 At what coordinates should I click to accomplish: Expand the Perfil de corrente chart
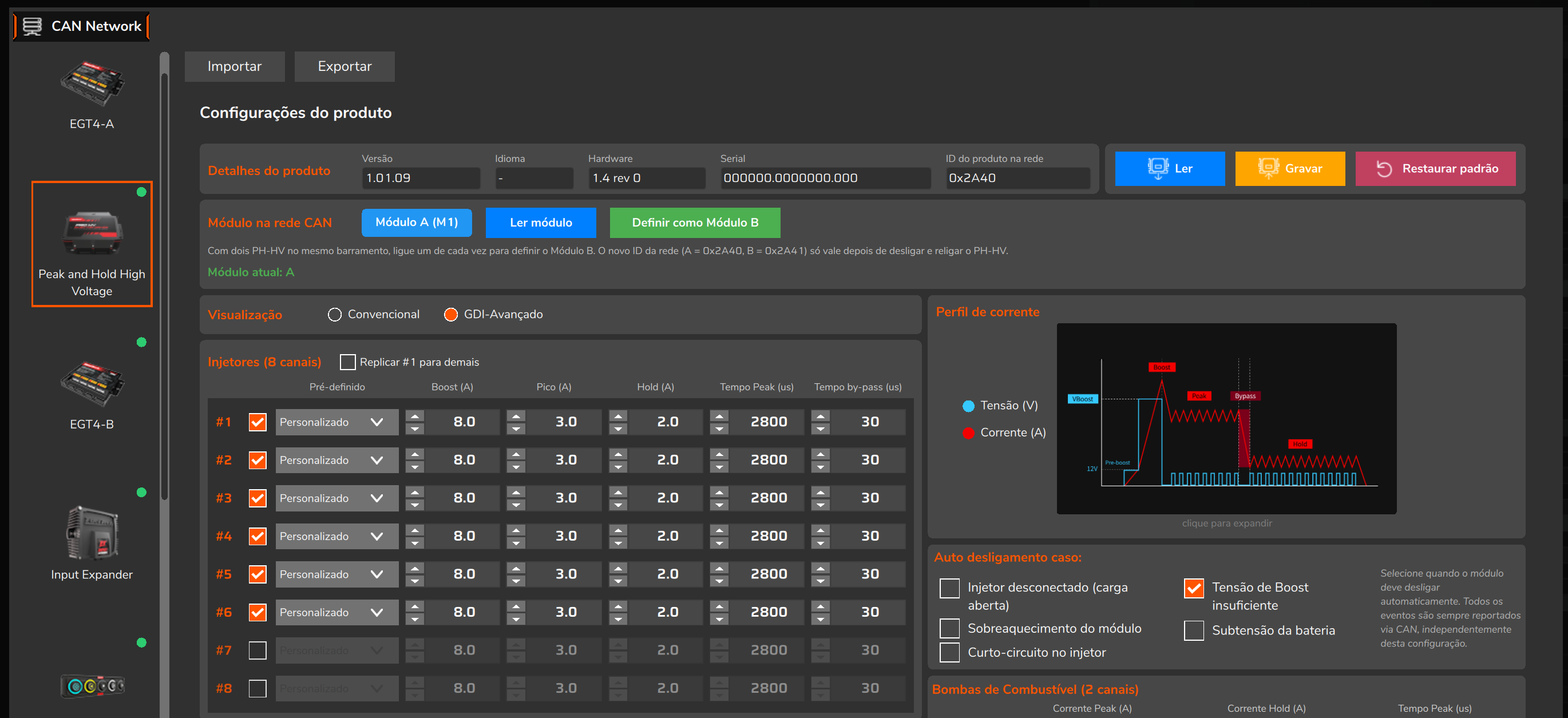point(1226,419)
